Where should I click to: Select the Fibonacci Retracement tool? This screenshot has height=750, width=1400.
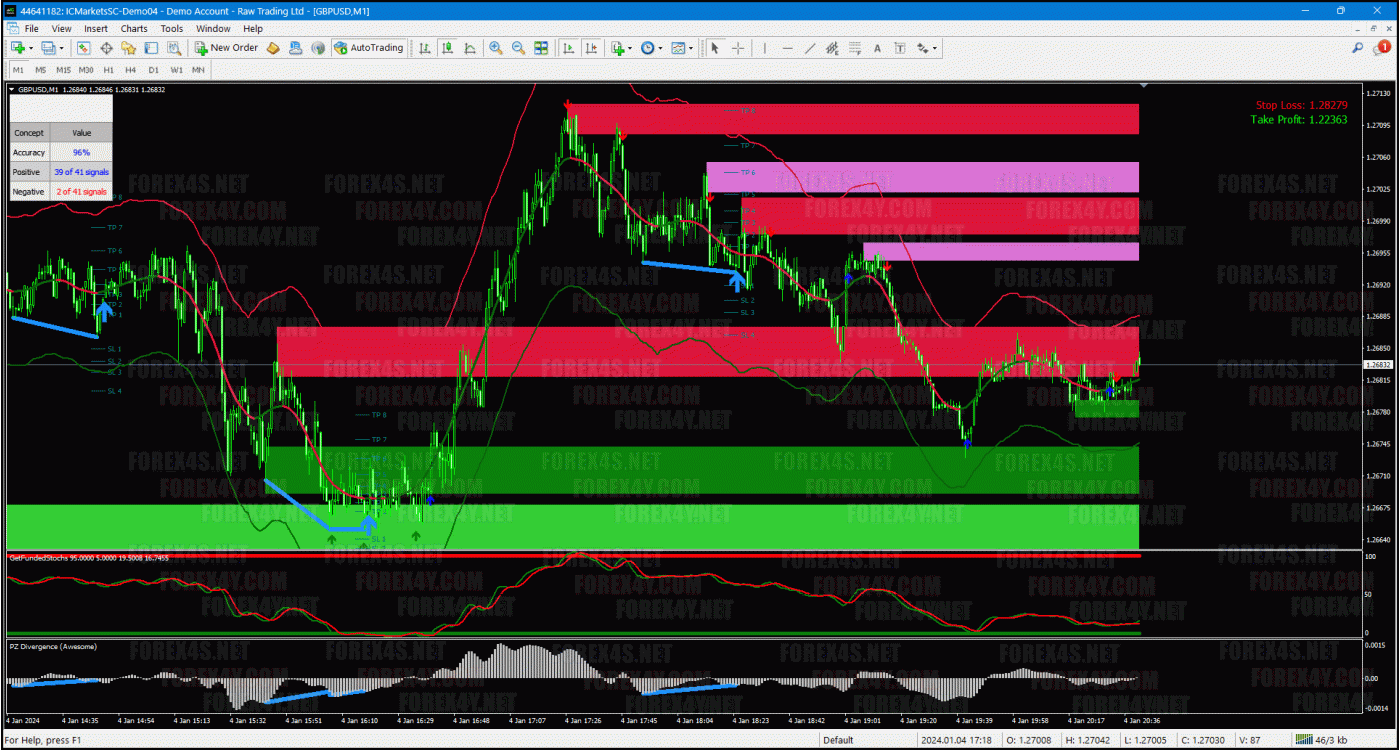pyautogui.click(x=855, y=47)
